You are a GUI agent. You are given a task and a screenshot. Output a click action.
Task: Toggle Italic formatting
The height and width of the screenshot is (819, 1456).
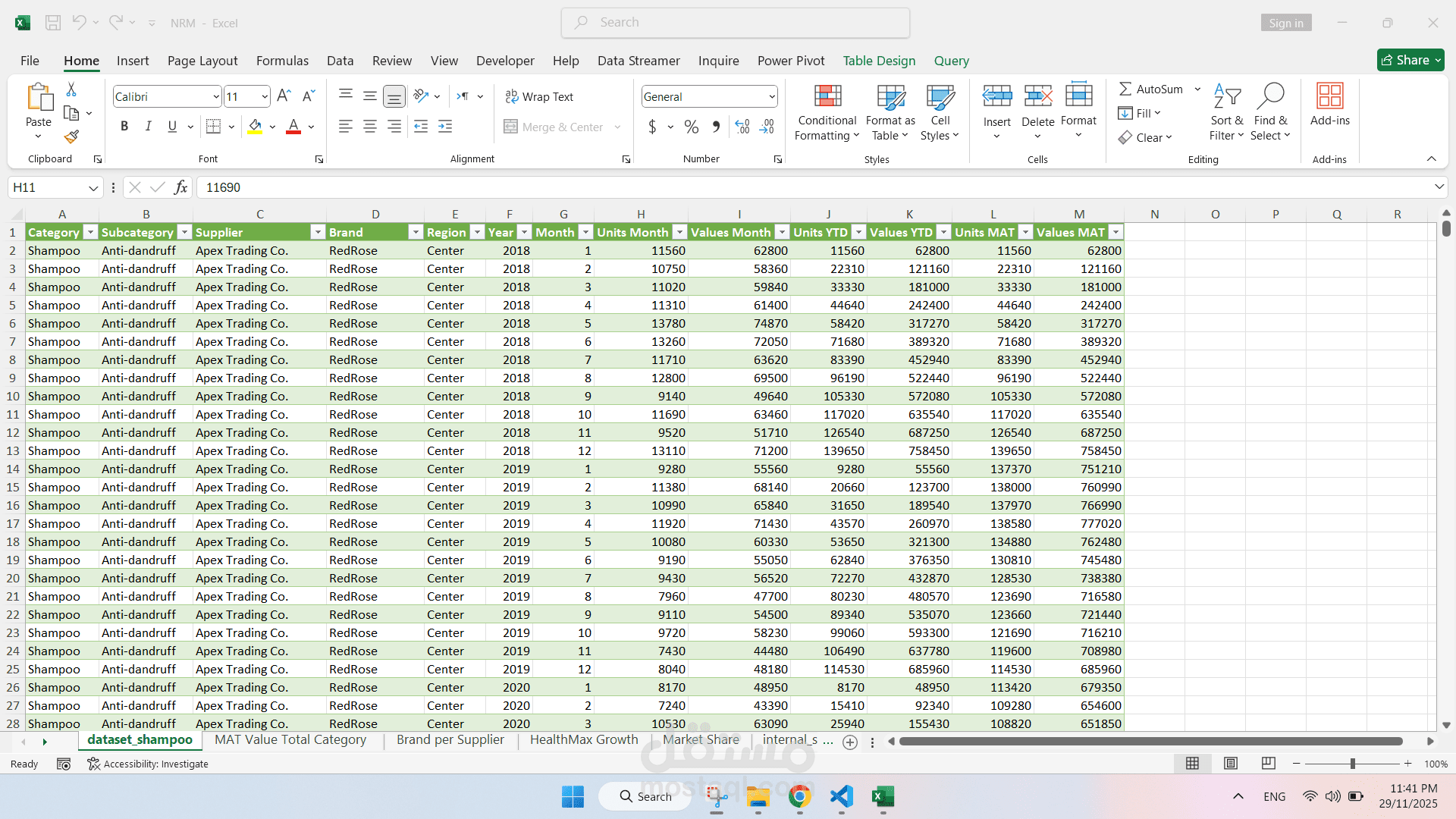149,127
